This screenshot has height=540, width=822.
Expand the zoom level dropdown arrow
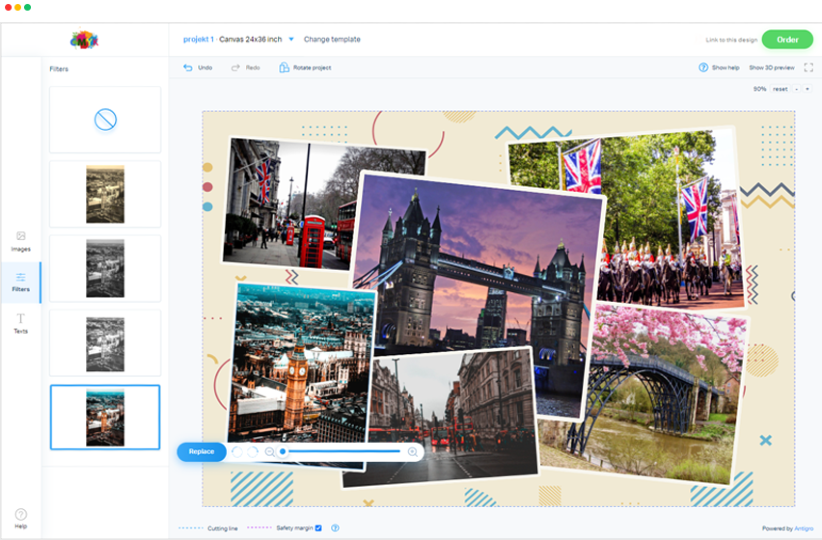(x=807, y=89)
